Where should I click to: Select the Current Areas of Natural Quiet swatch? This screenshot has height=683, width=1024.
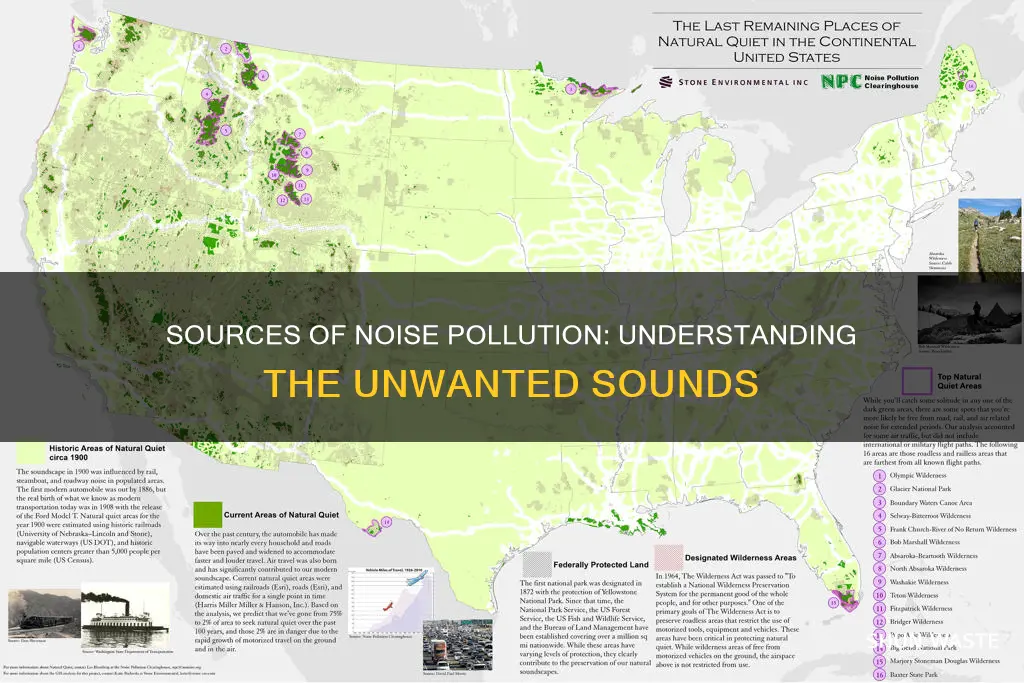pyautogui.click(x=208, y=515)
